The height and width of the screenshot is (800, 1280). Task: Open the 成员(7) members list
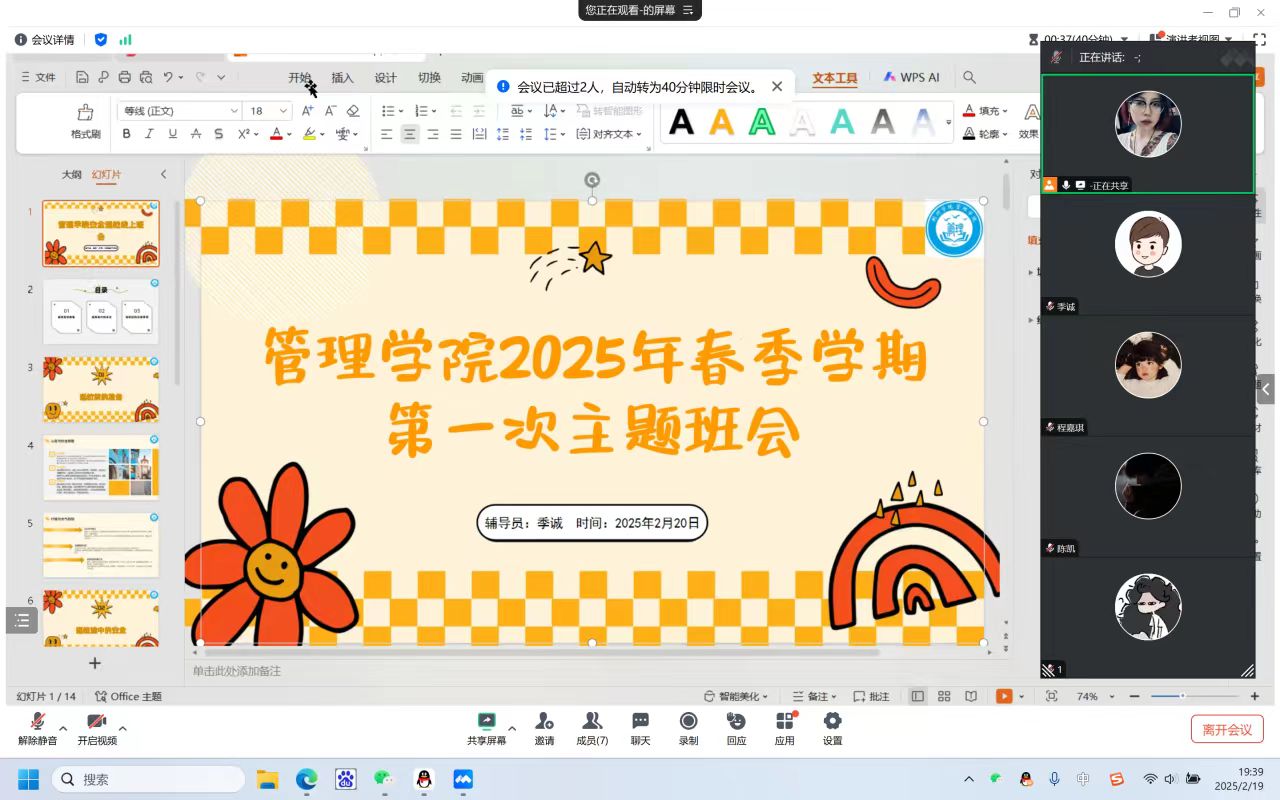pyautogui.click(x=592, y=721)
